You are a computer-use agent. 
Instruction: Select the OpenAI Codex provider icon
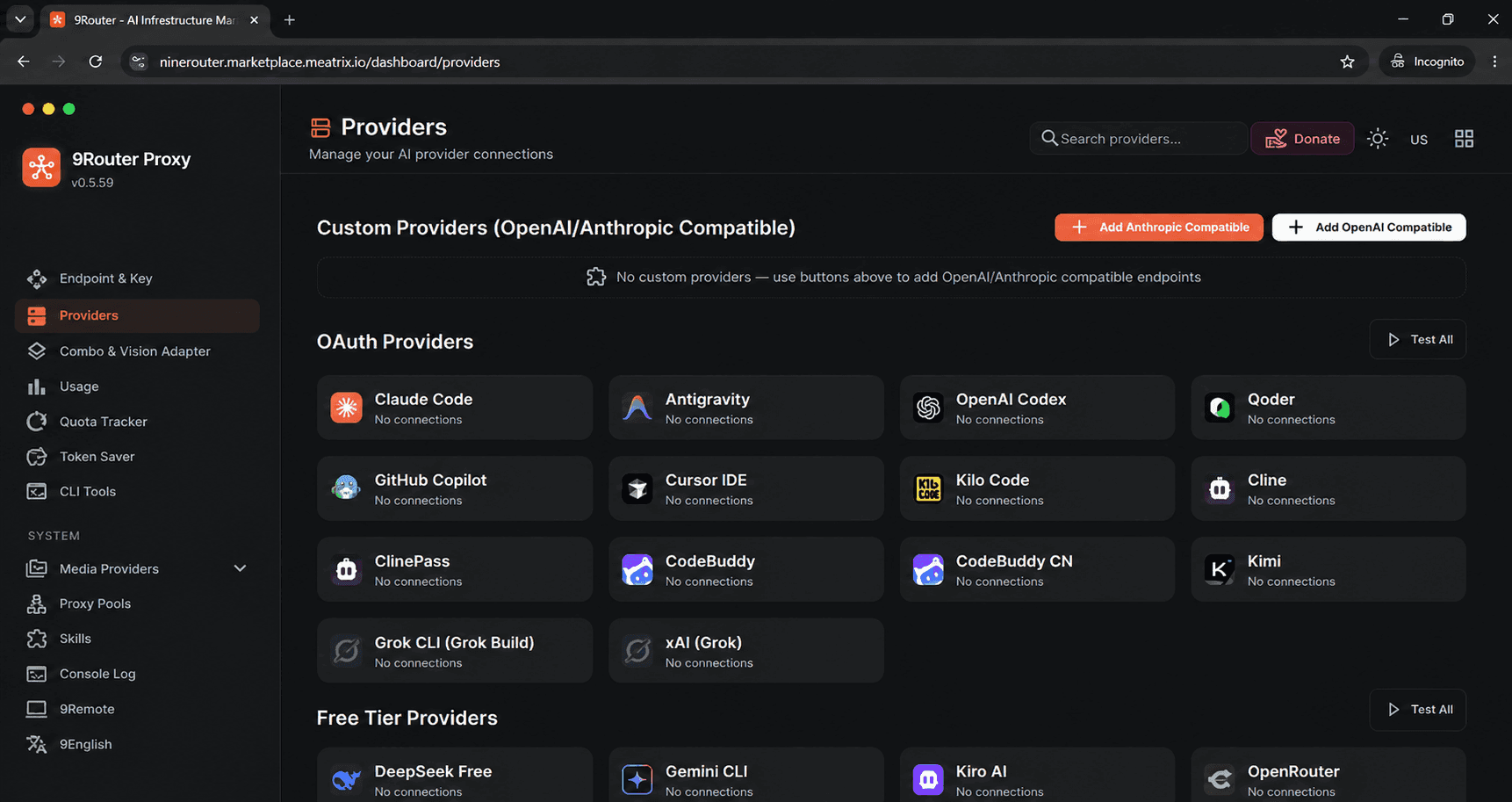coord(928,408)
